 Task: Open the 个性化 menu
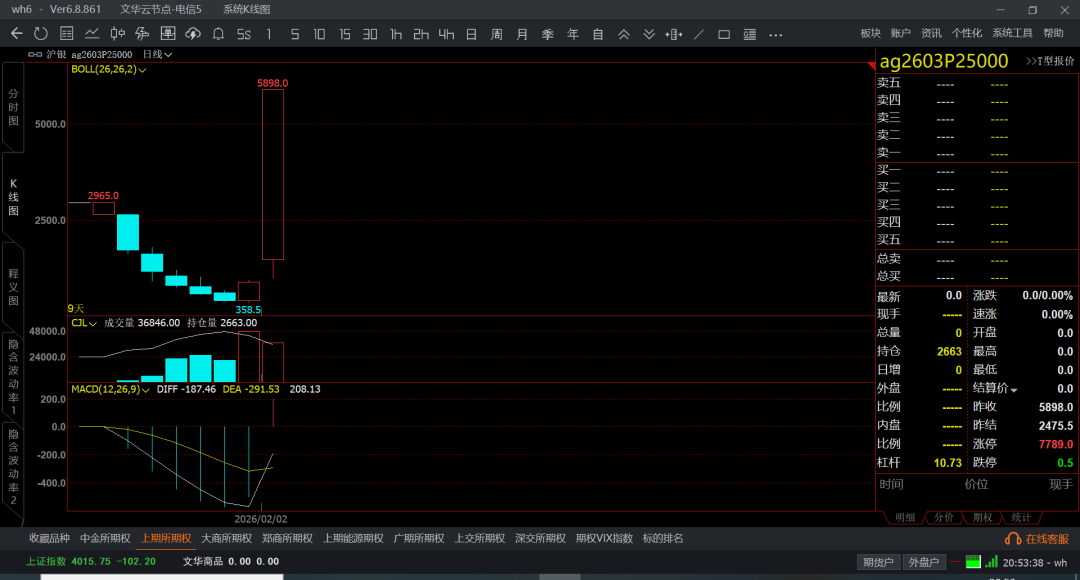tap(967, 33)
